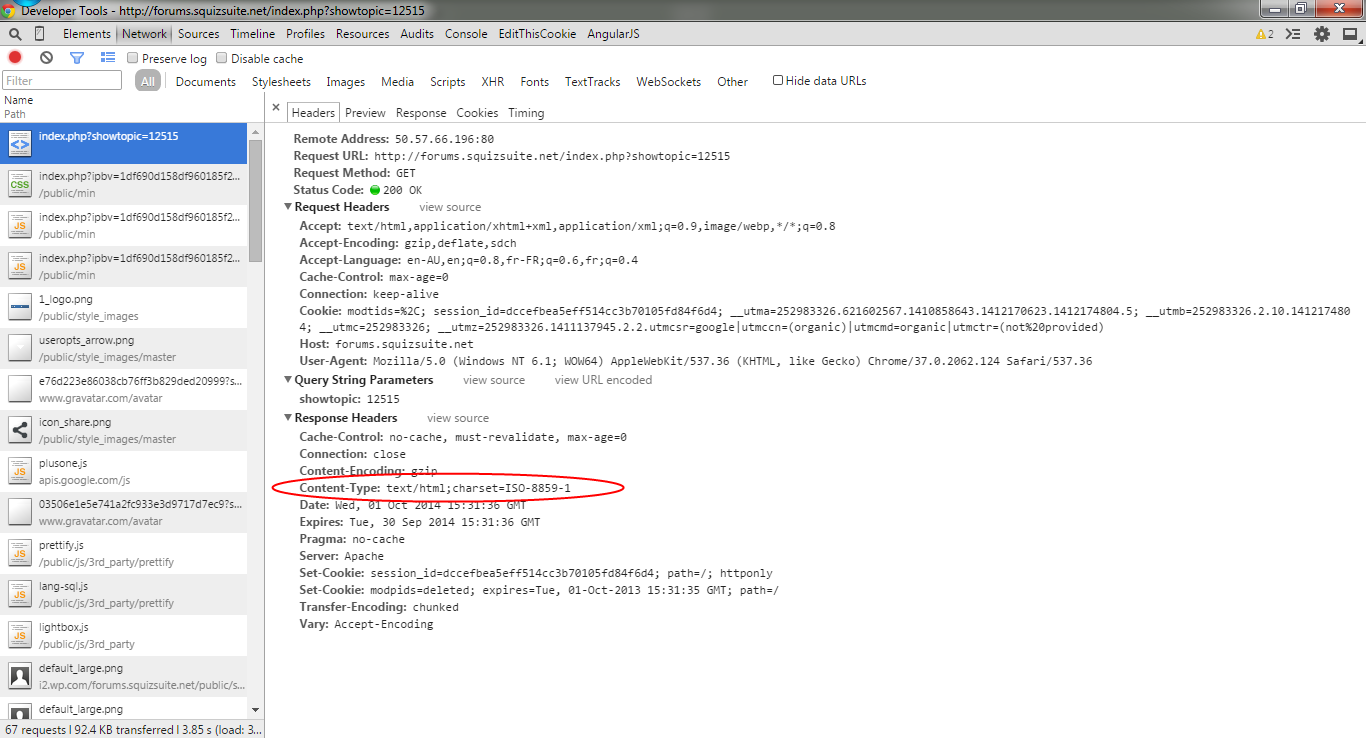Viewport: 1366px width, 738px height.
Task: Switch to the Elements panel
Action: (x=86, y=33)
